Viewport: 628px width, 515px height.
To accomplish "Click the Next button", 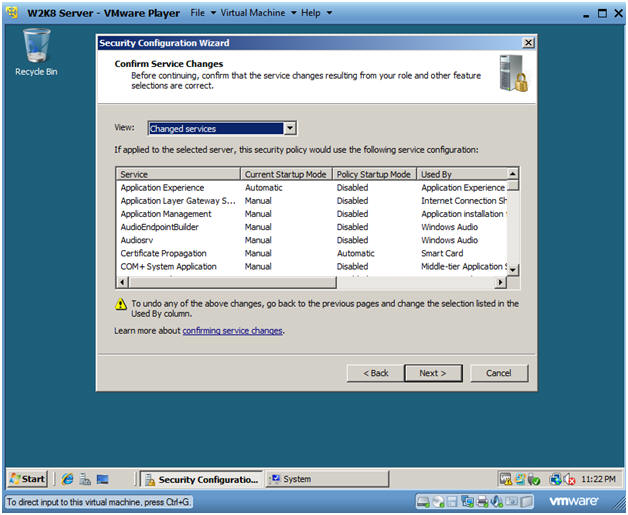I will [433, 373].
